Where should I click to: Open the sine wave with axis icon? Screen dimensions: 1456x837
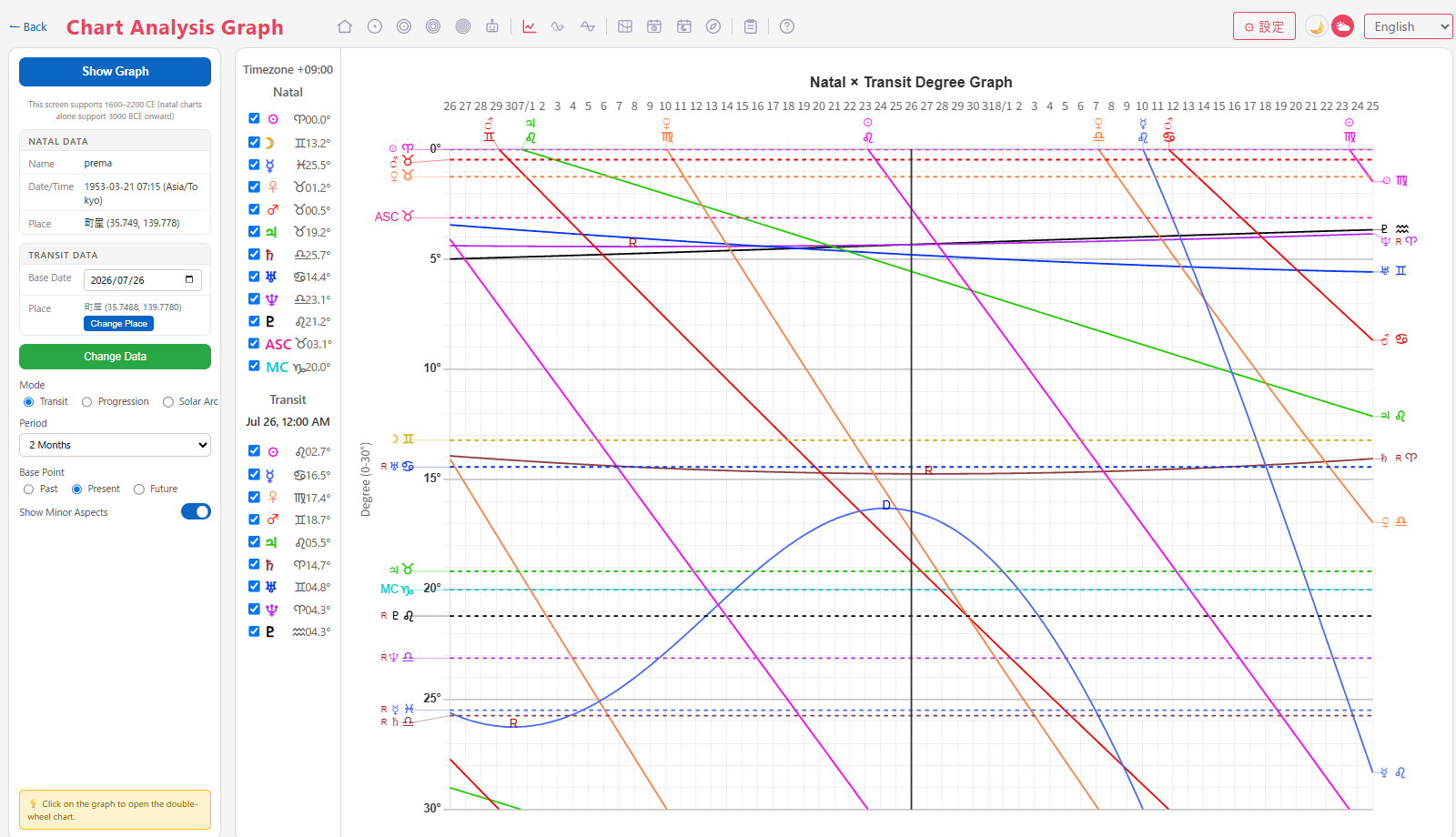coord(588,26)
